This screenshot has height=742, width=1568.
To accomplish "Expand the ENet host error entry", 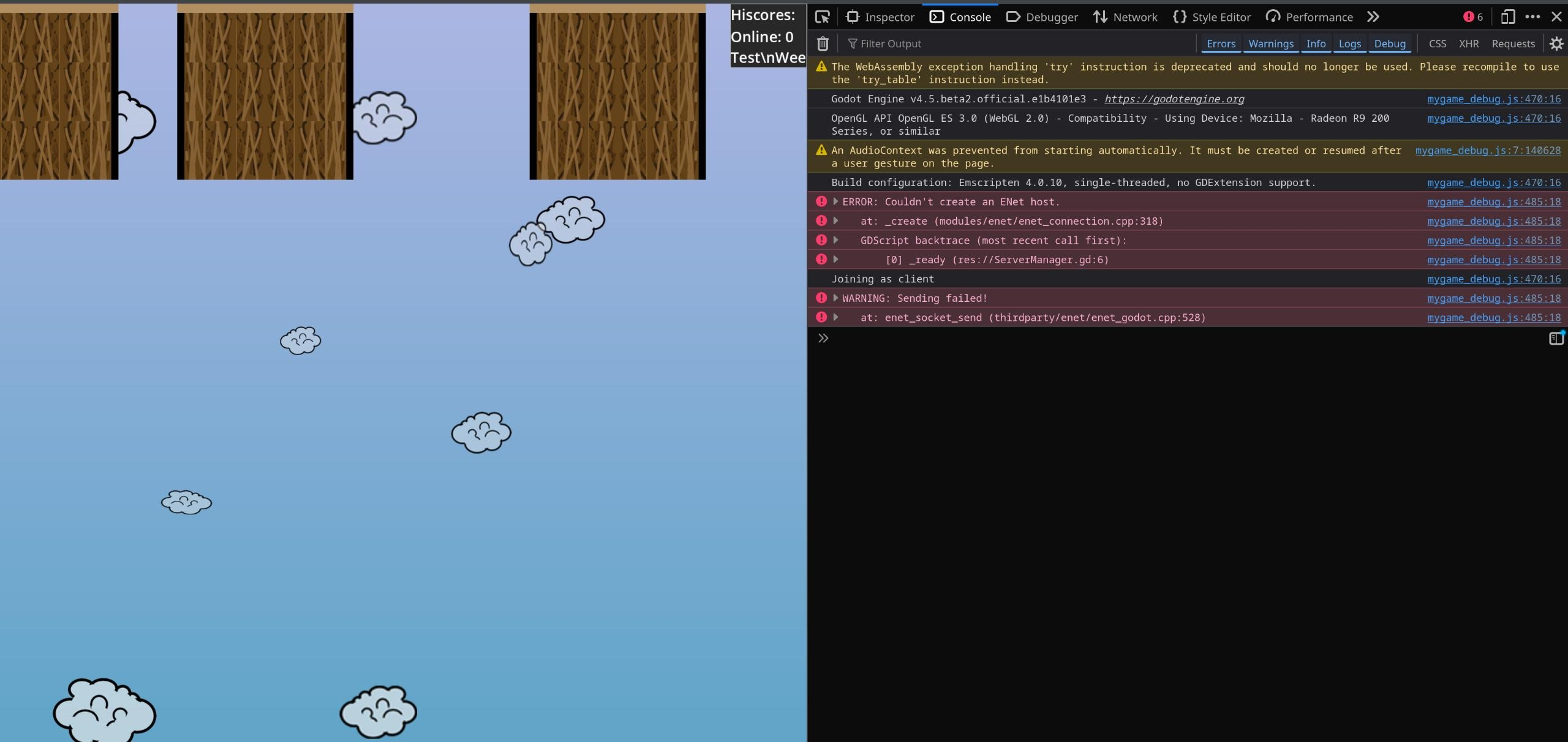I will click(835, 201).
